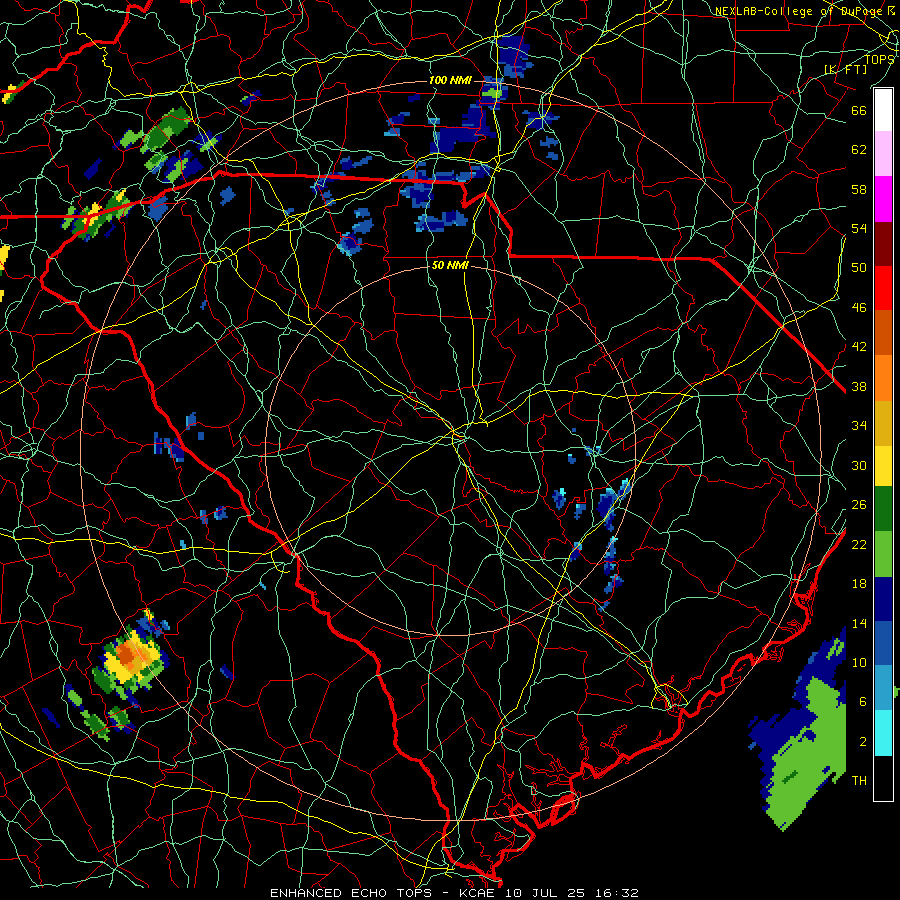
Task: Click the dark green legend swatch
Action: click(883, 509)
